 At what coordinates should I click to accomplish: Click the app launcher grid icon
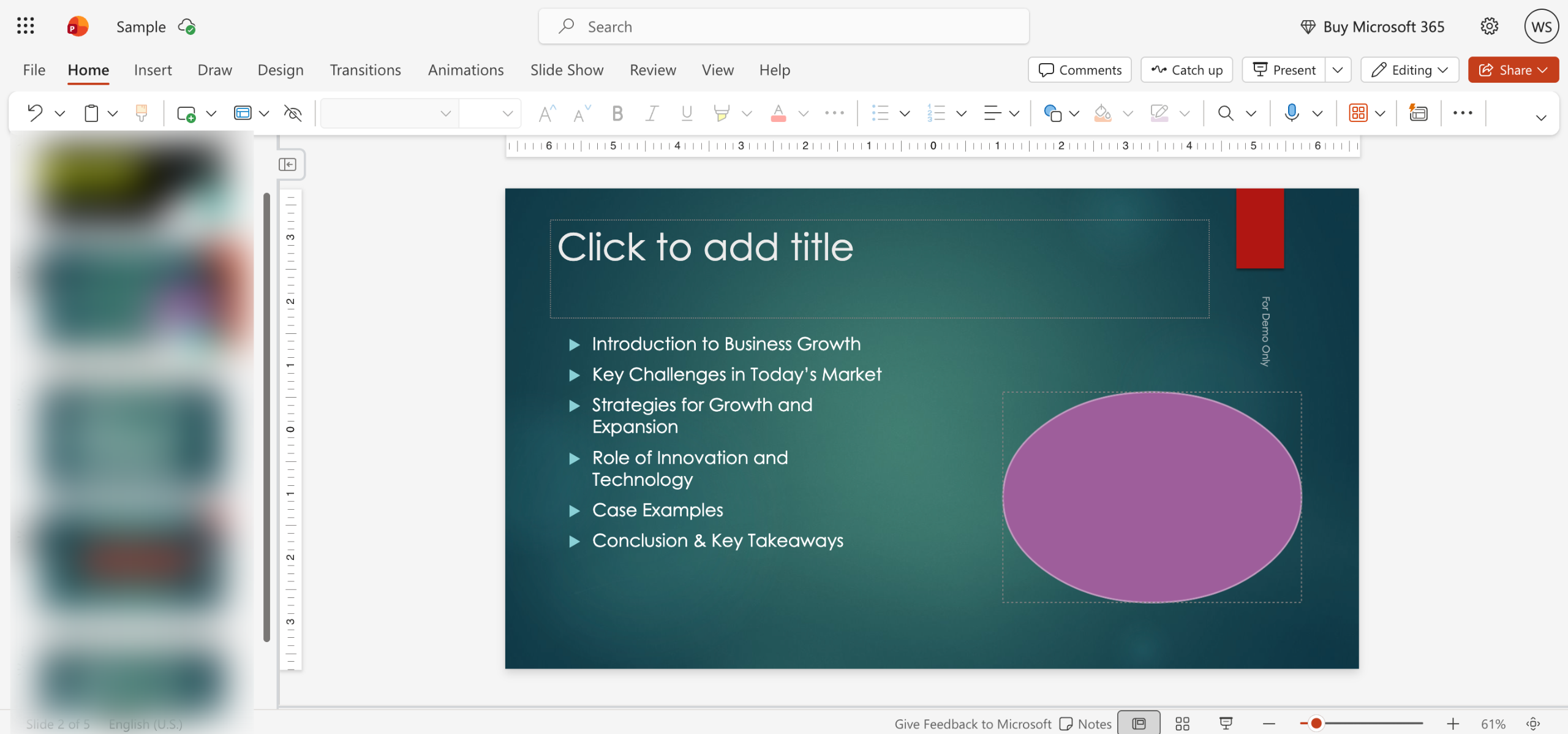click(x=25, y=26)
